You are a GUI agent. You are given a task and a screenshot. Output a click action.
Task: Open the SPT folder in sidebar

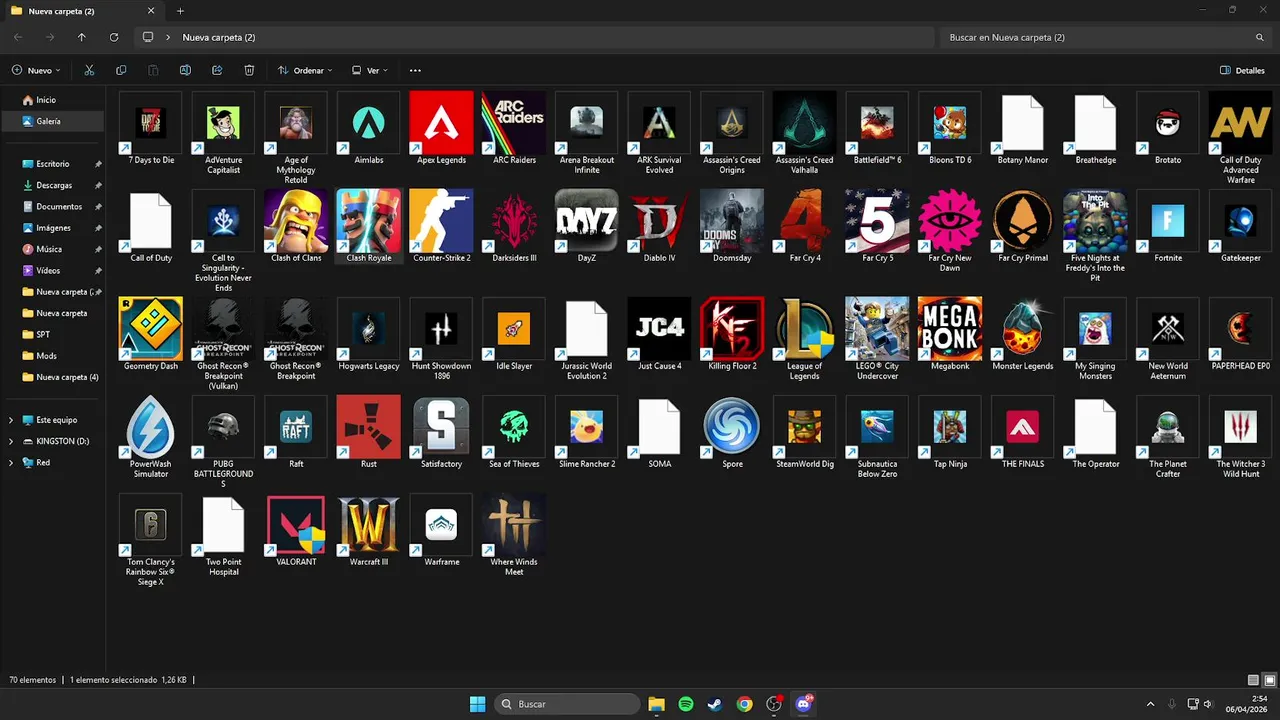click(x=43, y=334)
